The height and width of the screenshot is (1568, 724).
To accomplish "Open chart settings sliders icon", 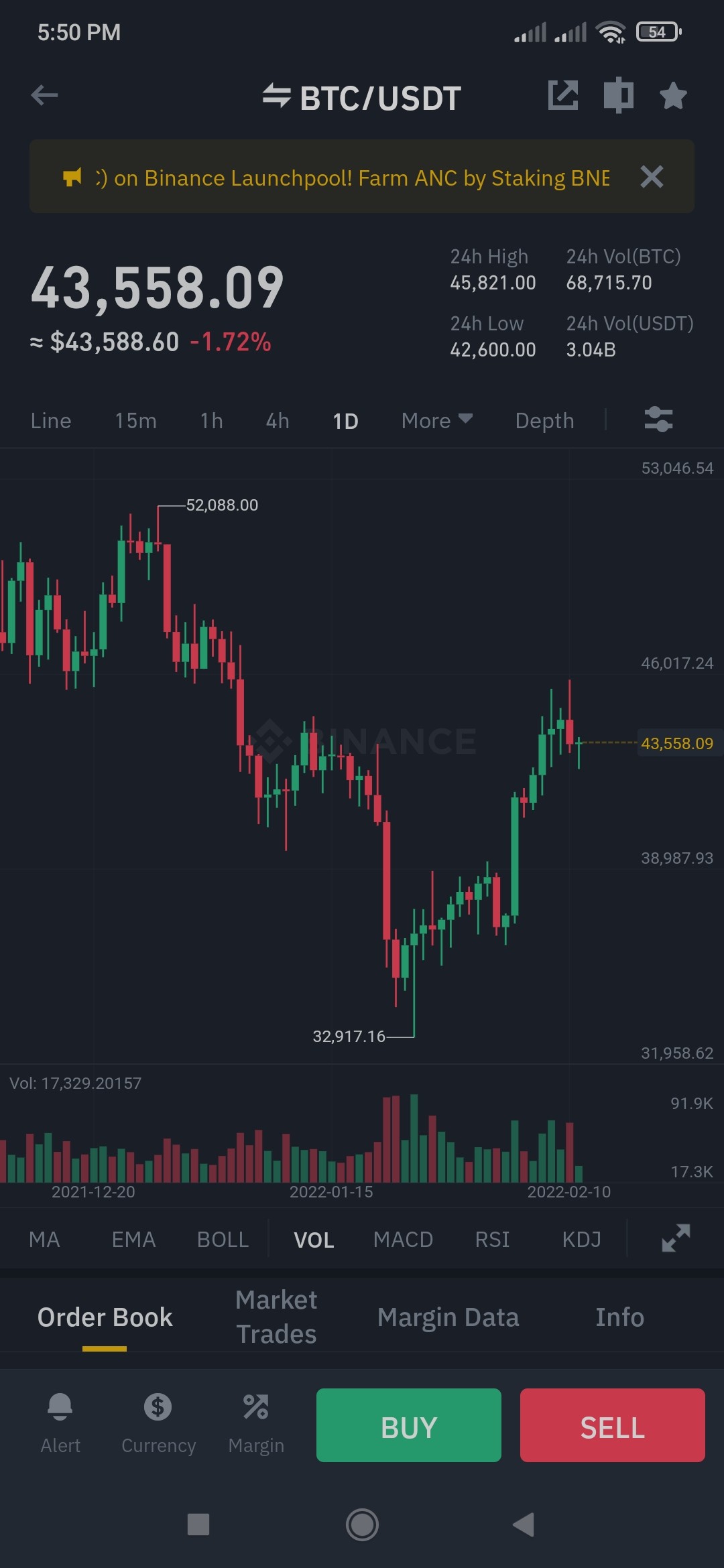I will (x=658, y=419).
